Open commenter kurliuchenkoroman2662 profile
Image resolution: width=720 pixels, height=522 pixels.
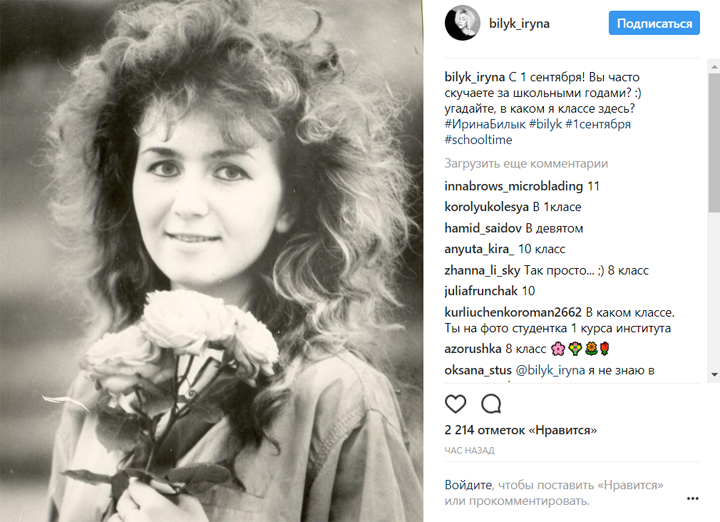pos(513,312)
